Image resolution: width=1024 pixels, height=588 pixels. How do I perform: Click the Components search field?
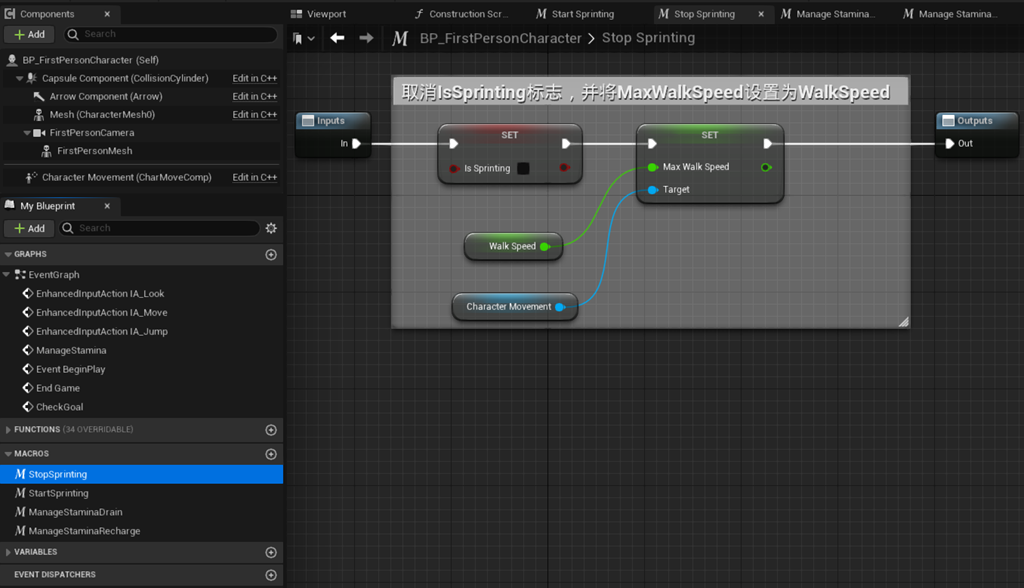(x=171, y=34)
